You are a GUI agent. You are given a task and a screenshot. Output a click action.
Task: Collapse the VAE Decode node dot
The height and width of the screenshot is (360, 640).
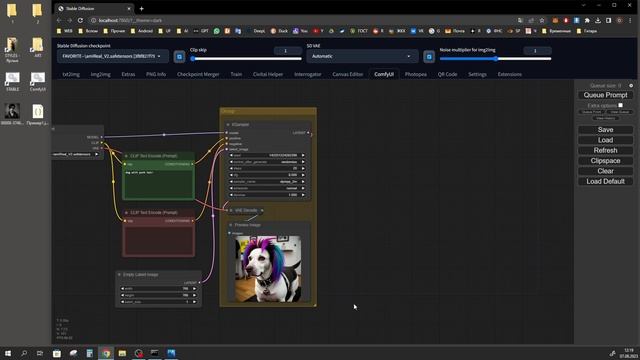[231, 210]
